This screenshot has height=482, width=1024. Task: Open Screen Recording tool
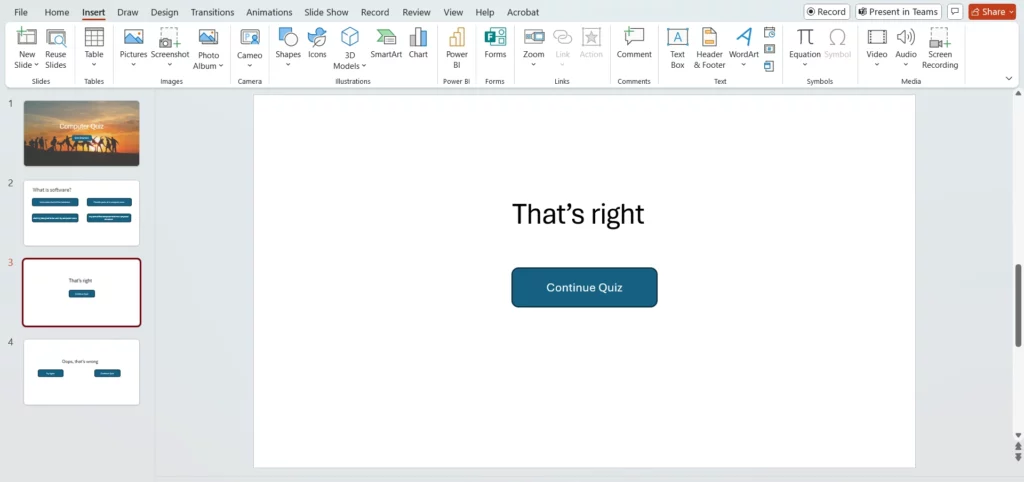click(939, 44)
